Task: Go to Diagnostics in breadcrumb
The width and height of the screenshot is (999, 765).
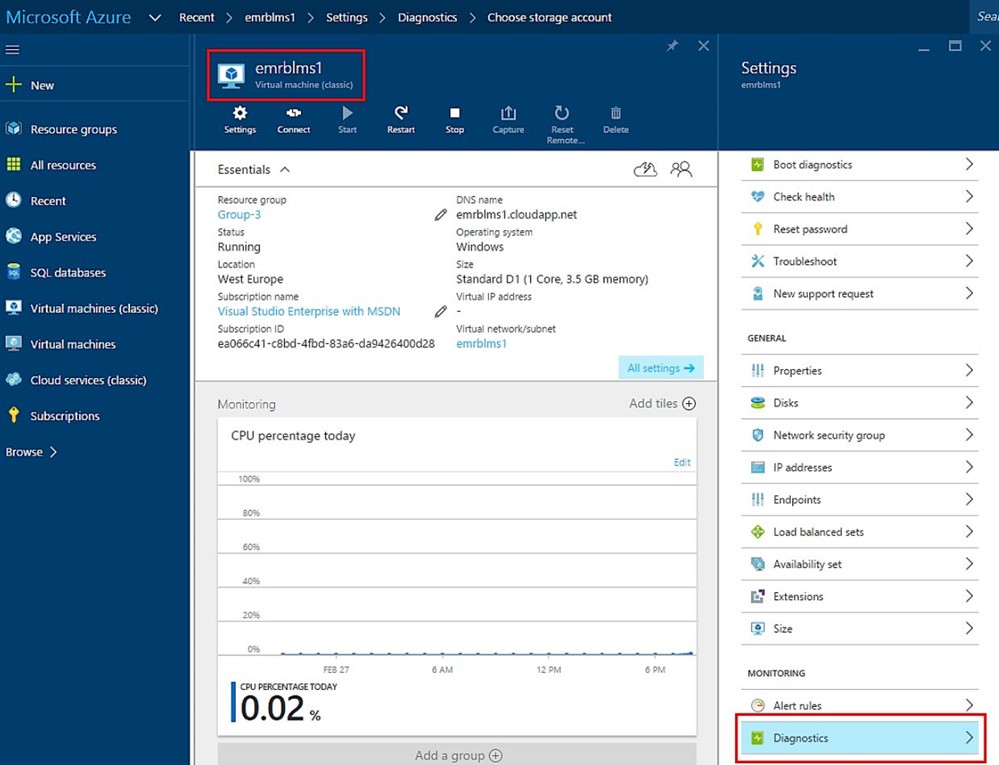Action: coord(428,18)
